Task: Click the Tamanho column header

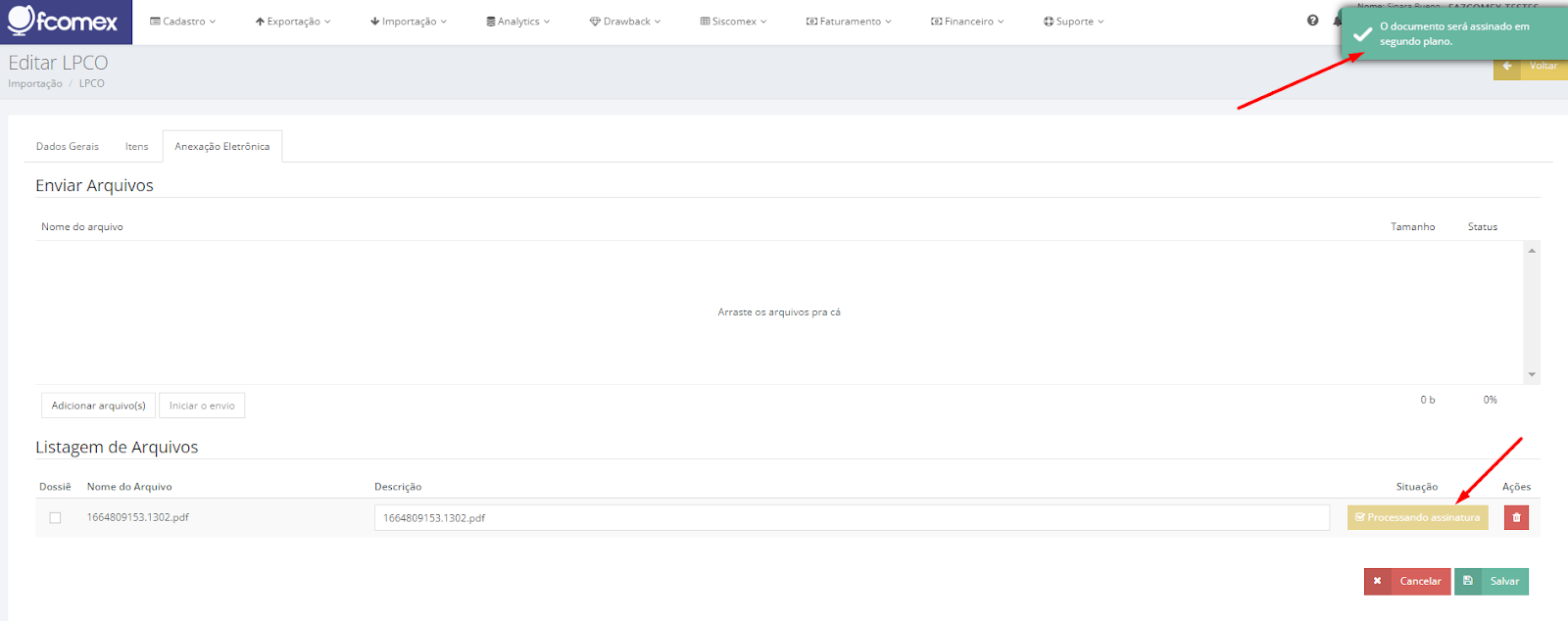Action: (x=1412, y=227)
